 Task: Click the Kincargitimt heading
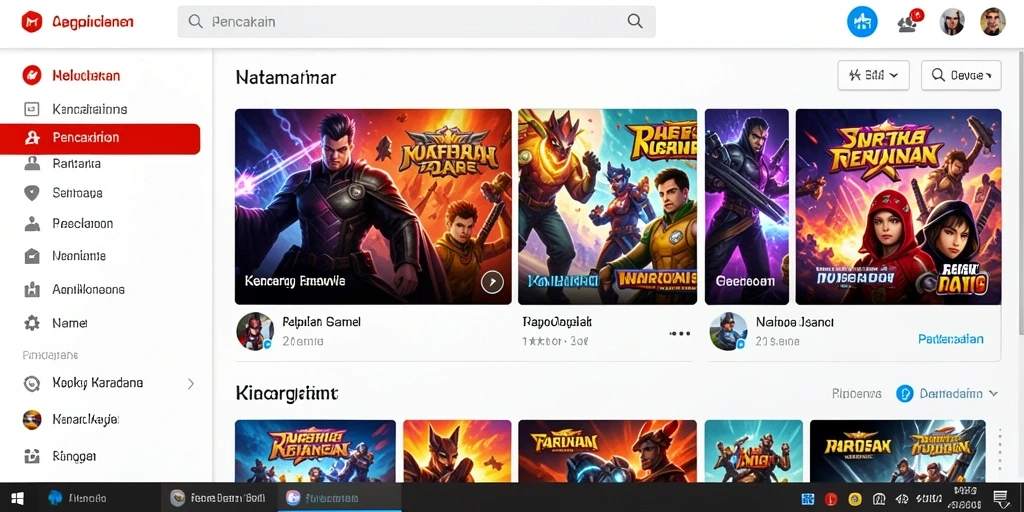pos(287,393)
